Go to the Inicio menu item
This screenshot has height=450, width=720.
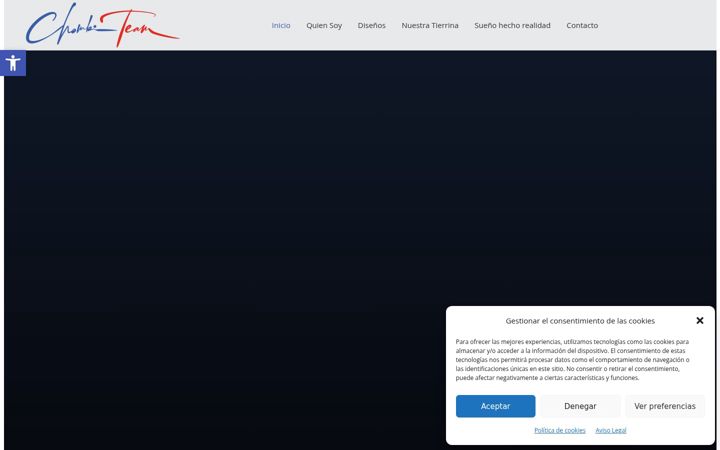(281, 25)
